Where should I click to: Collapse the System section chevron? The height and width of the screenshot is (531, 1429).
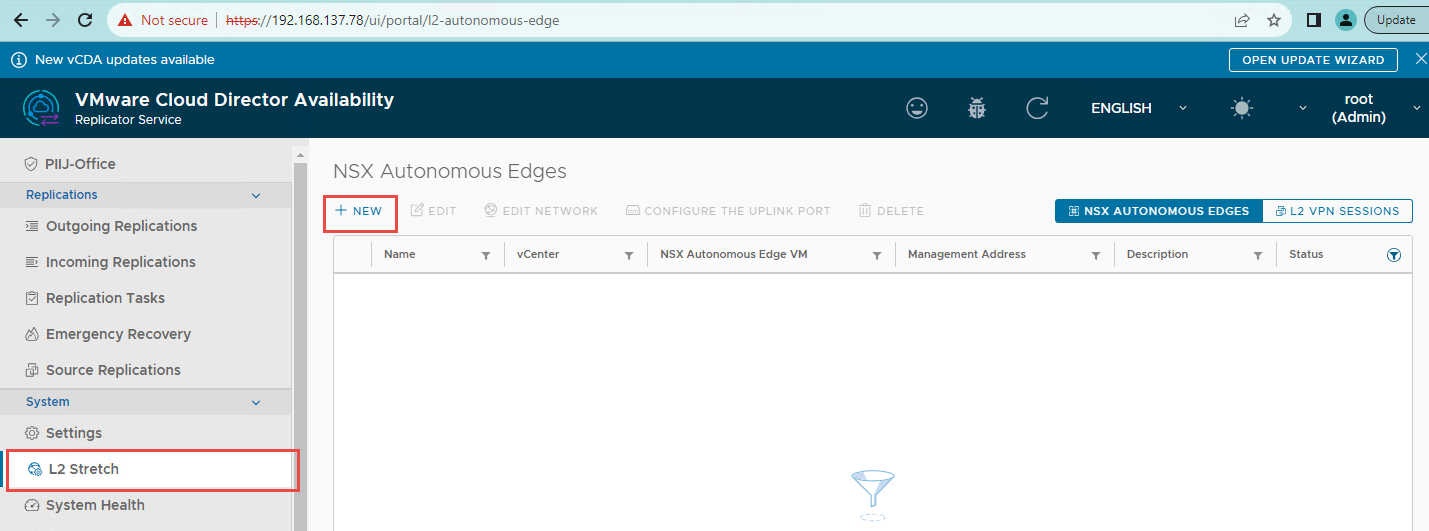tap(256, 402)
